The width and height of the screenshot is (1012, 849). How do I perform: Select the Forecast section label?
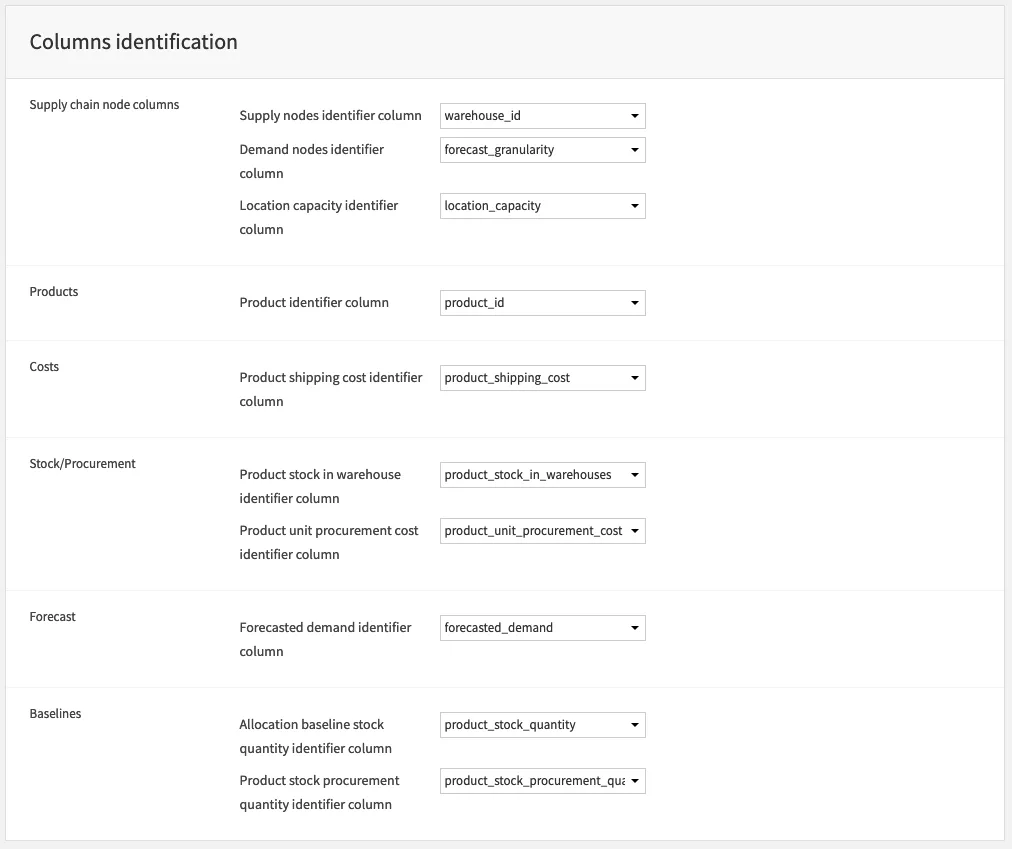point(52,617)
